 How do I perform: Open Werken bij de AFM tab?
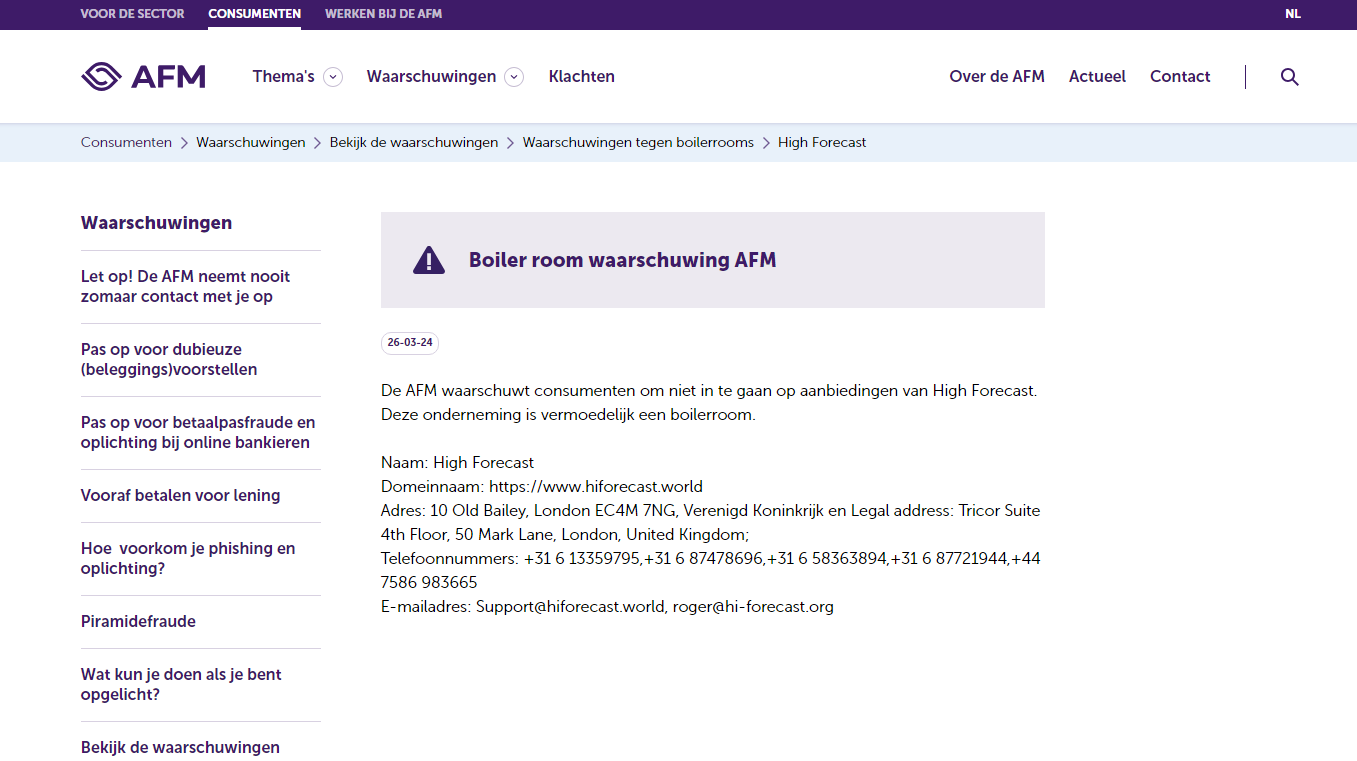pyautogui.click(x=383, y=14)
